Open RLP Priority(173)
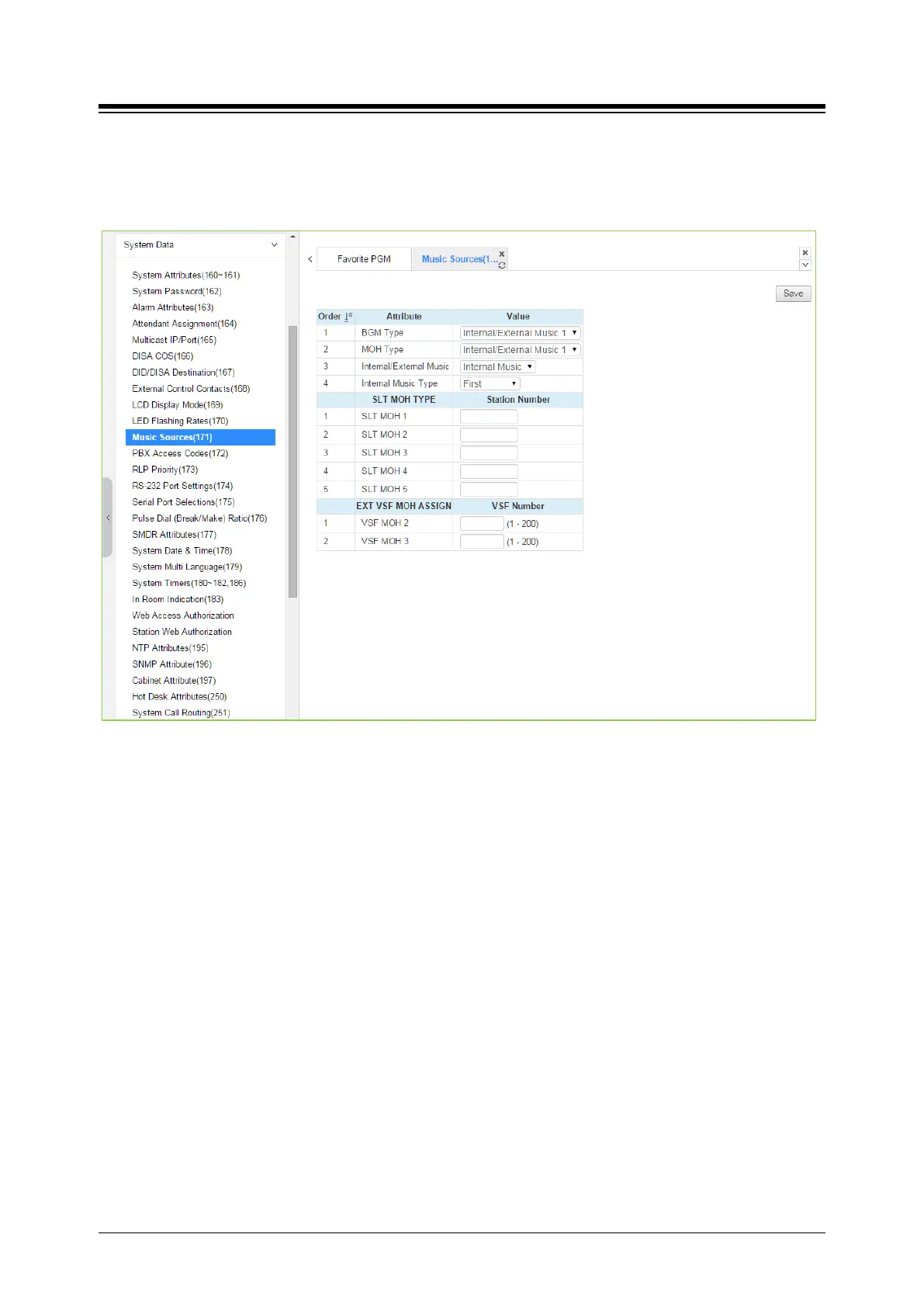Viewport: 924px width, 1307px height. pos(165,470)
